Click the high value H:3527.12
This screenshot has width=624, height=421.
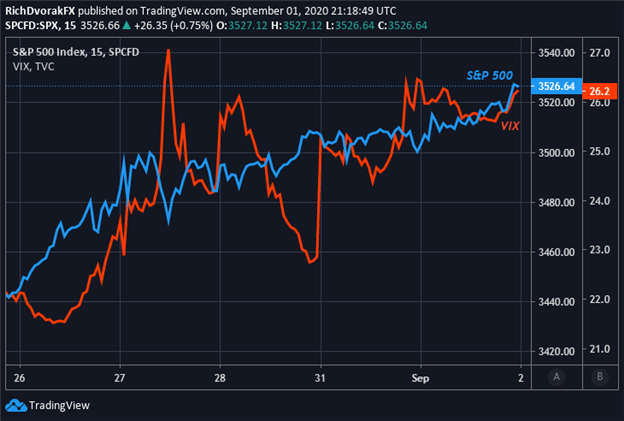pos(296,25)
